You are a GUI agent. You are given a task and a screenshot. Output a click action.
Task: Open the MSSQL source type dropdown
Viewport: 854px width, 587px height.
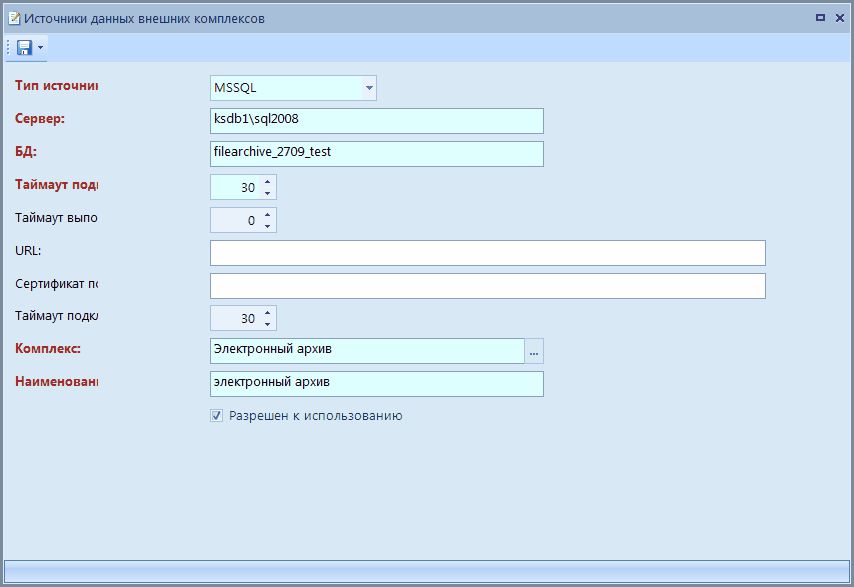click(369, 88)
